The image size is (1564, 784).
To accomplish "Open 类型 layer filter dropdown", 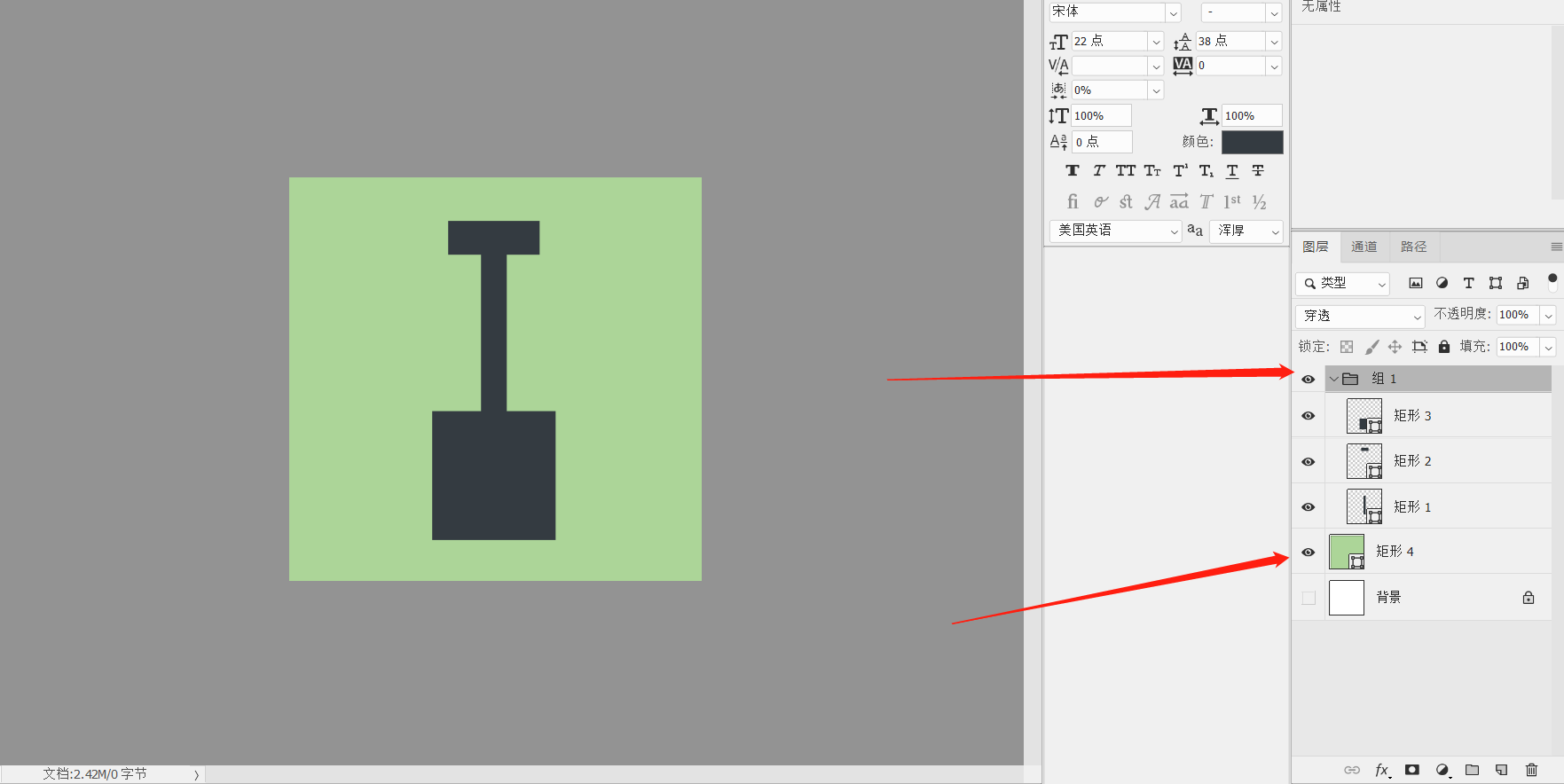I will click(1342, 283).
